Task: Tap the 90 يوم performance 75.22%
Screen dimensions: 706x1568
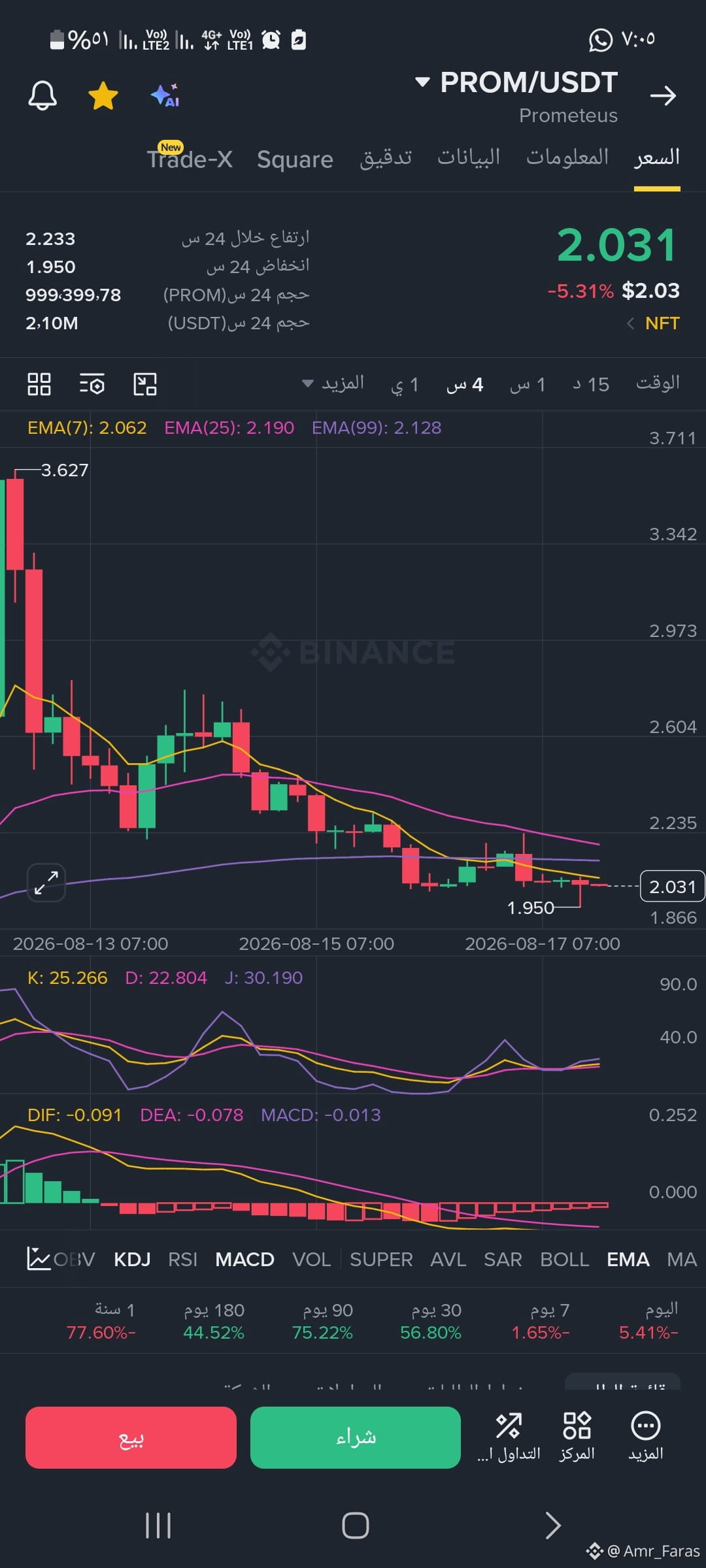Action: point(322,1321)
